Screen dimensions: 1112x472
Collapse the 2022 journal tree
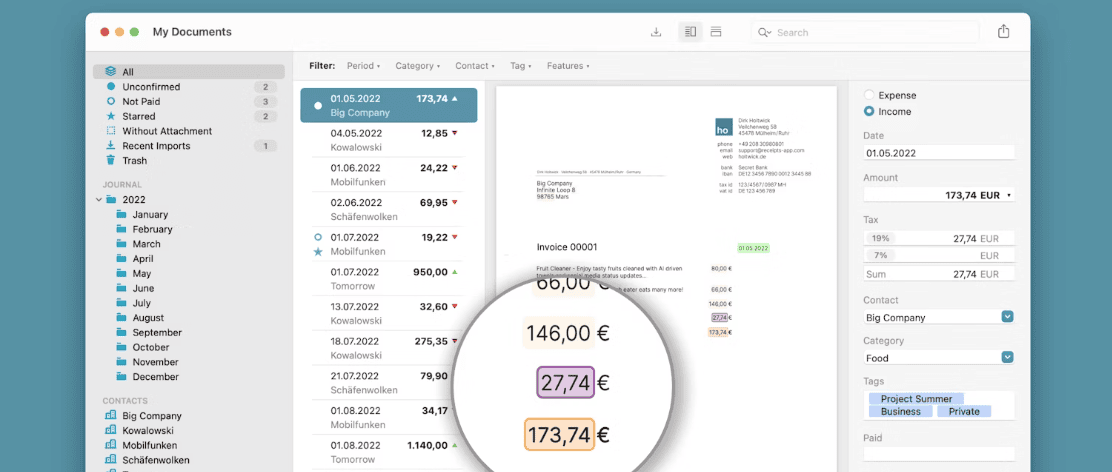[x=99, y=200]
